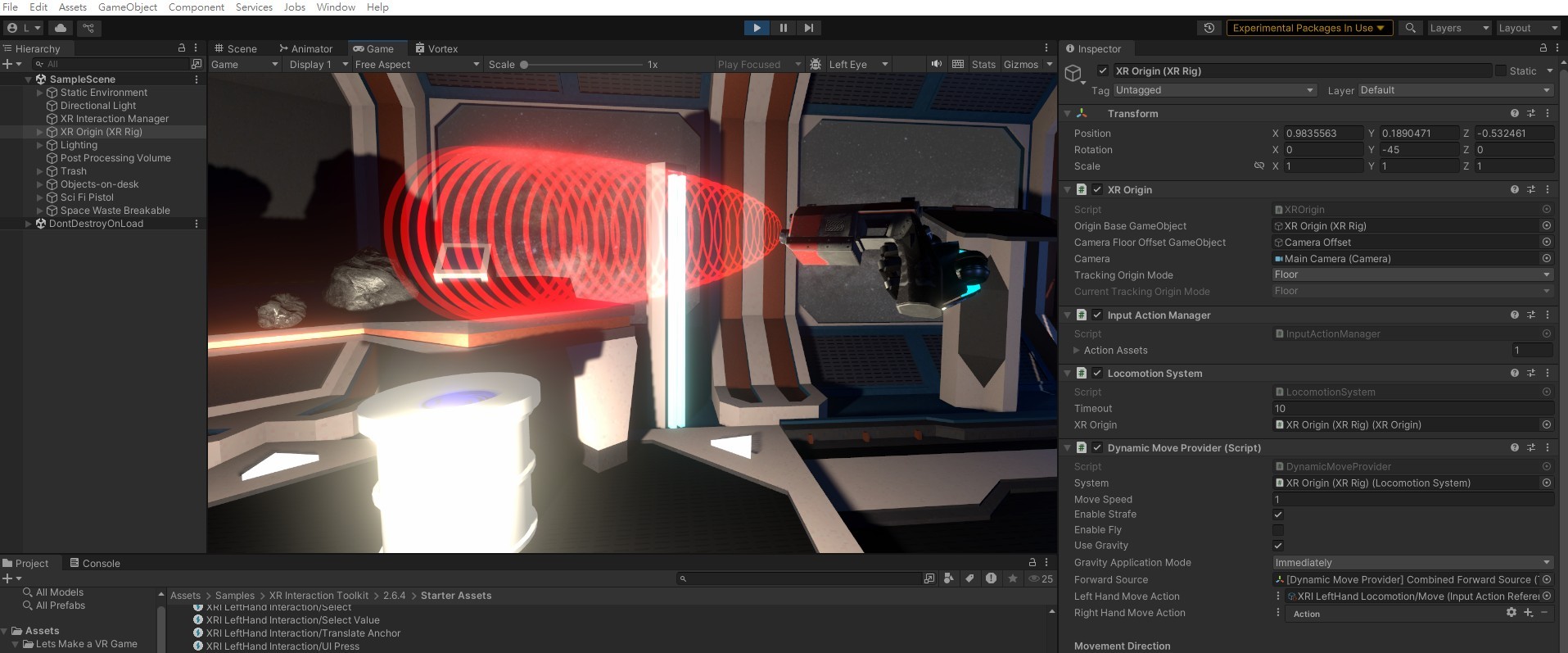Image resolution: width=1568 pixels, height=653 pixels.
Task: Toggle the bug gizmo icon beside Left Eye
Action: (815, 64)
